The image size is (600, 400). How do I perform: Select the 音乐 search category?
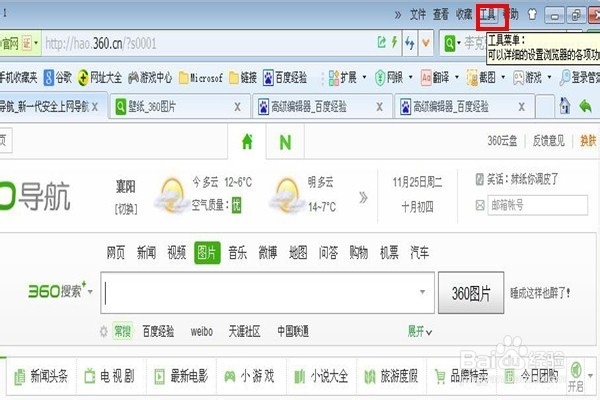coord(238,253)
